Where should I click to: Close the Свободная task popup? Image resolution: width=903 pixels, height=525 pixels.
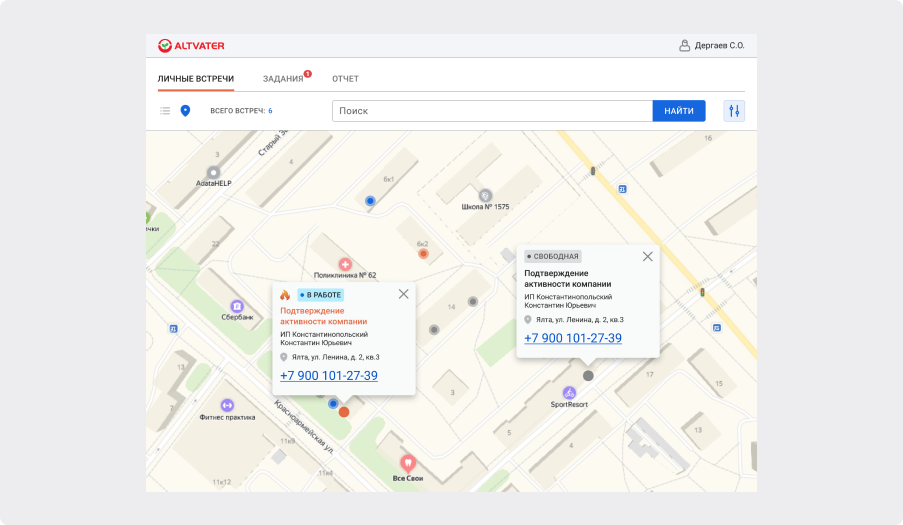coord(648,256)
